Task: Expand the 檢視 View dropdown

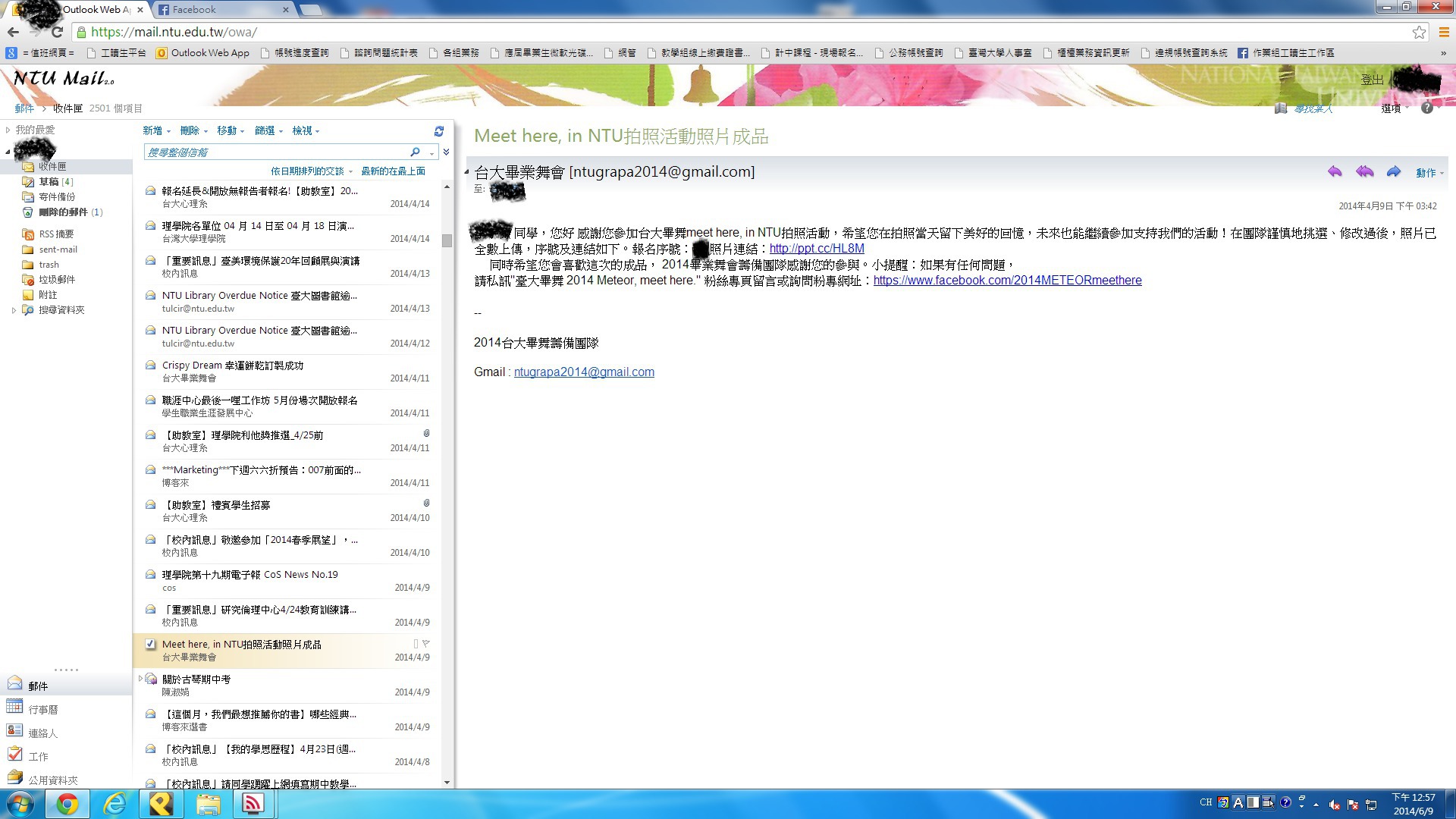Action: [x=306, y=130]
